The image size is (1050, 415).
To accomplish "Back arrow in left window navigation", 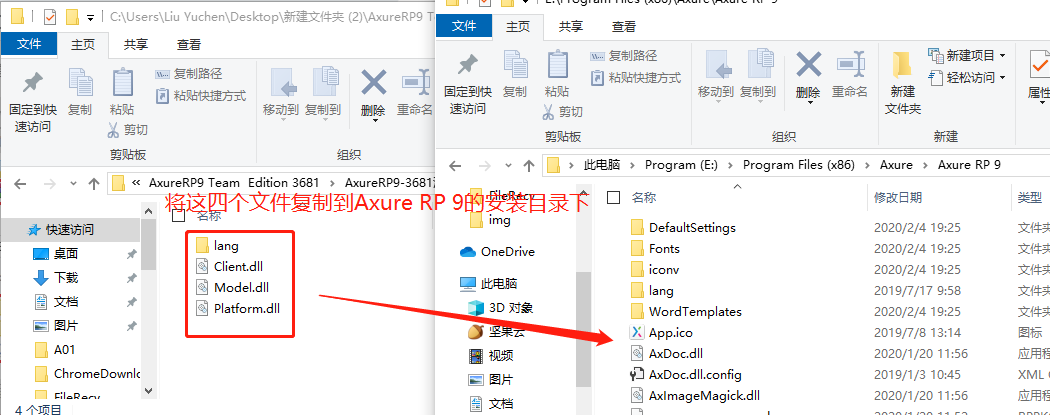I will pos(20,183).
